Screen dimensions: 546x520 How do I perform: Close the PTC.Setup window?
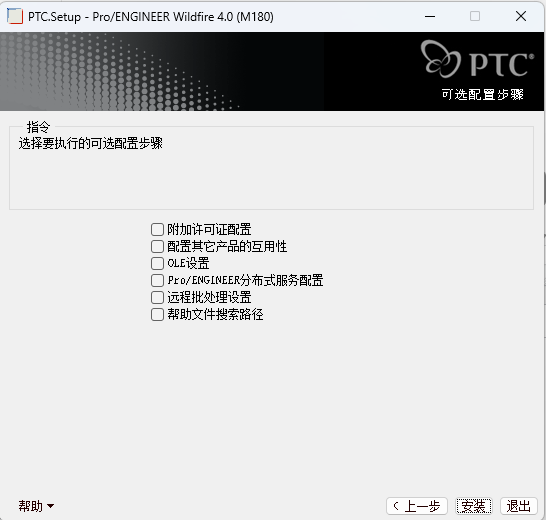(x=521, y=16)
